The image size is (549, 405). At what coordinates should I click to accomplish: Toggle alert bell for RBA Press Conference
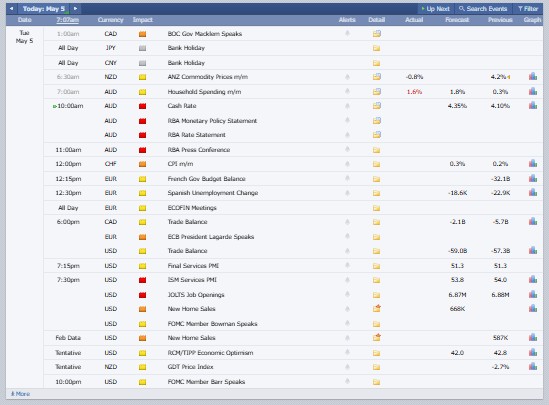(x=347, y=149)
